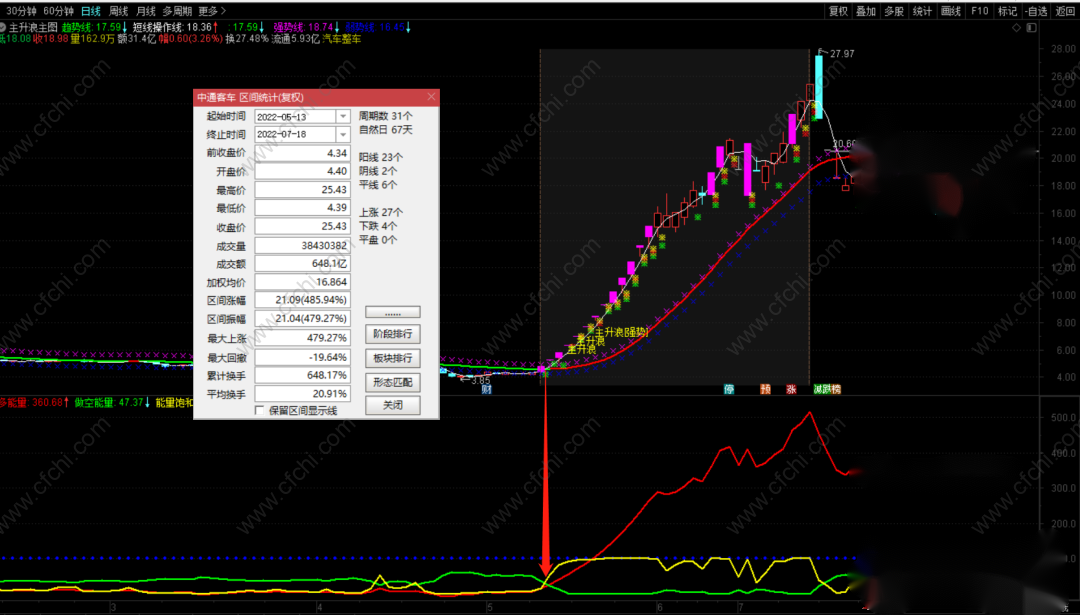Switch to 30分钟 period
1080x615 pixels.
(21, 11)
